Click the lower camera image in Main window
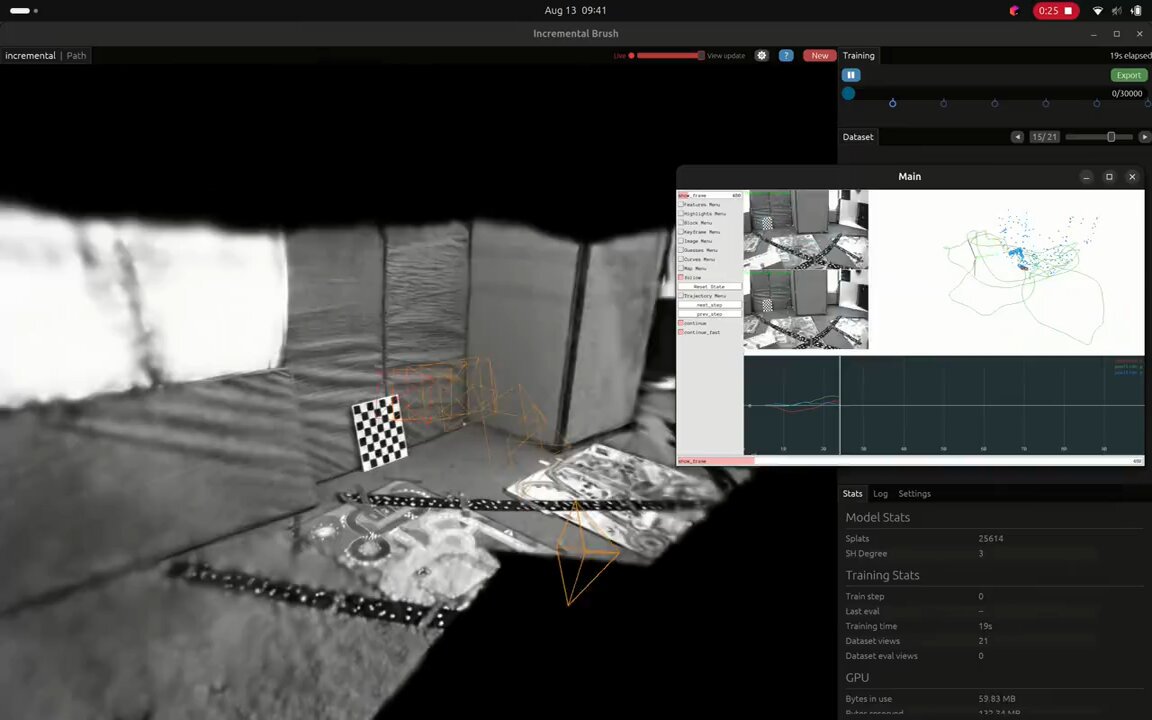This screenshot has height=720, width=1152. click(806, 309)
